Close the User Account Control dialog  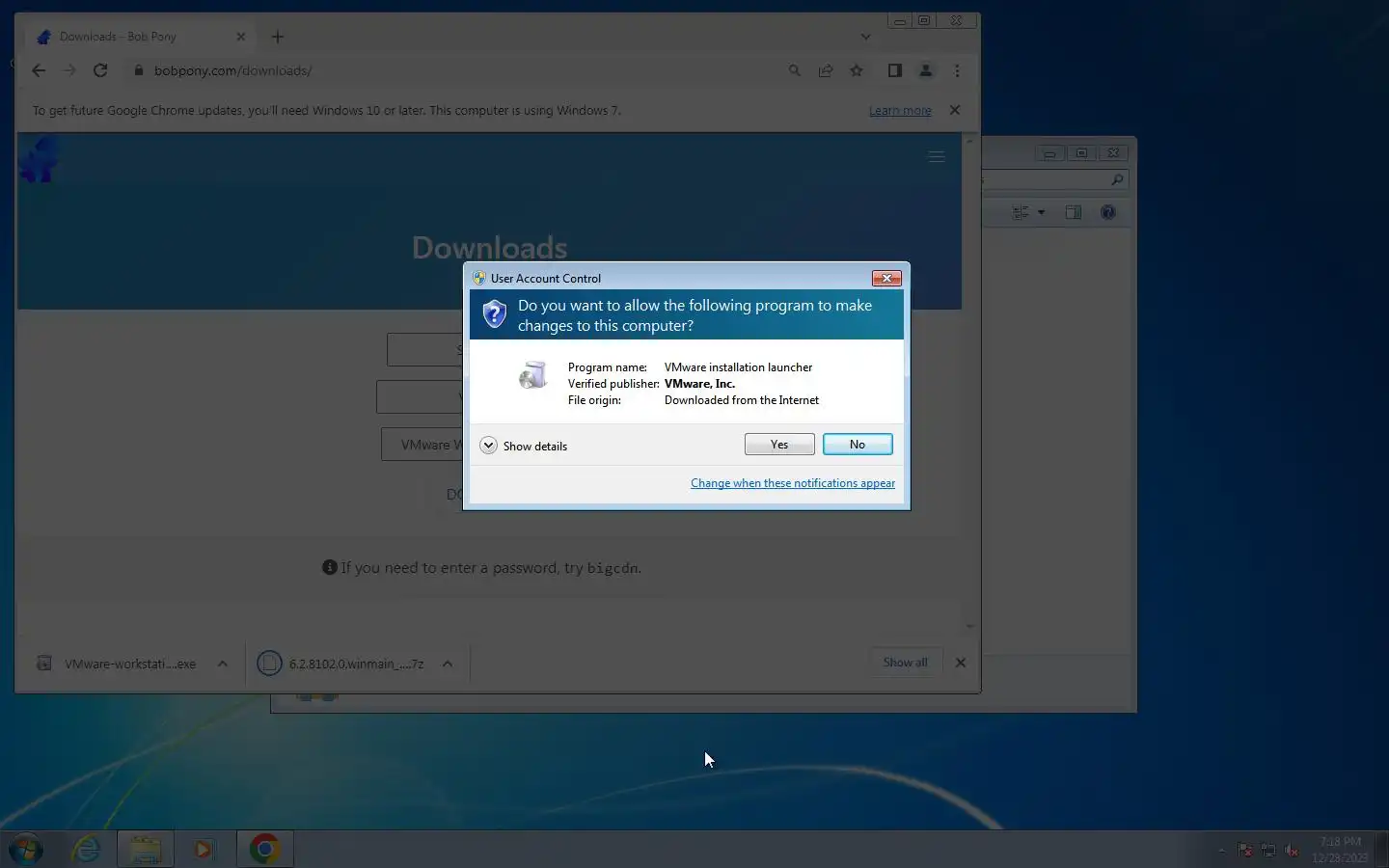click(886, 278)
